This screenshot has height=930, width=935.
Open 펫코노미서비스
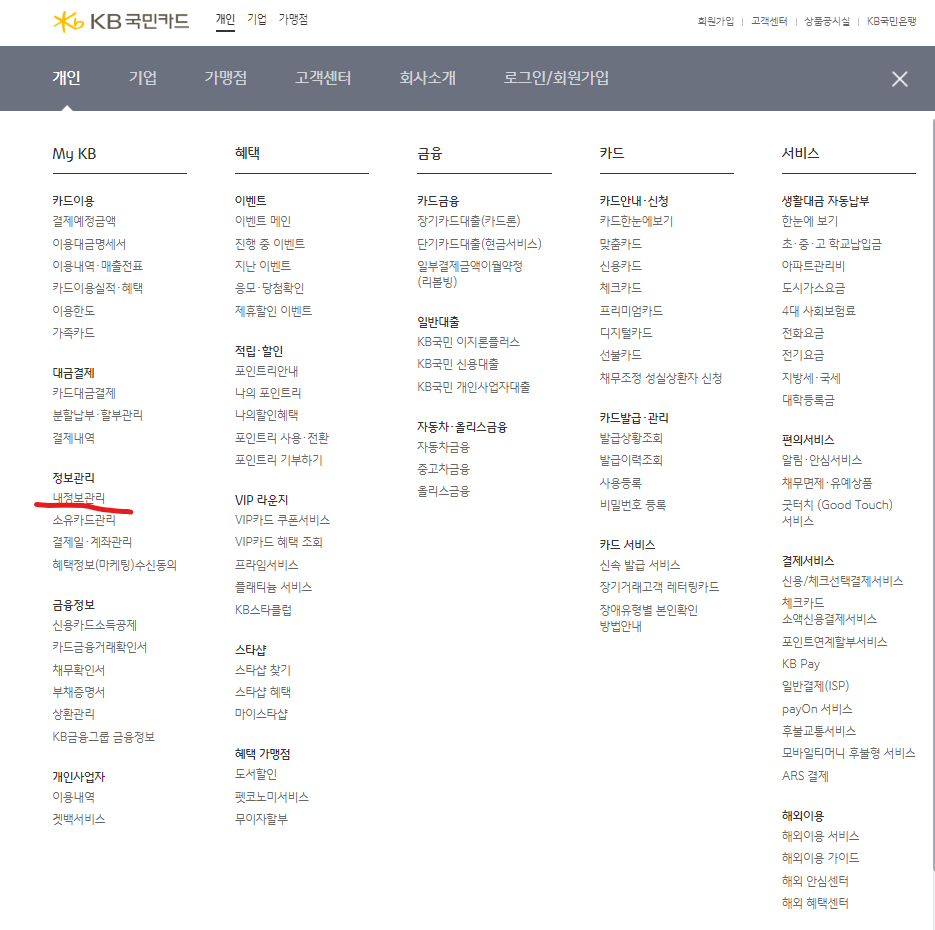pyautogui.click(x=271, y=796)
